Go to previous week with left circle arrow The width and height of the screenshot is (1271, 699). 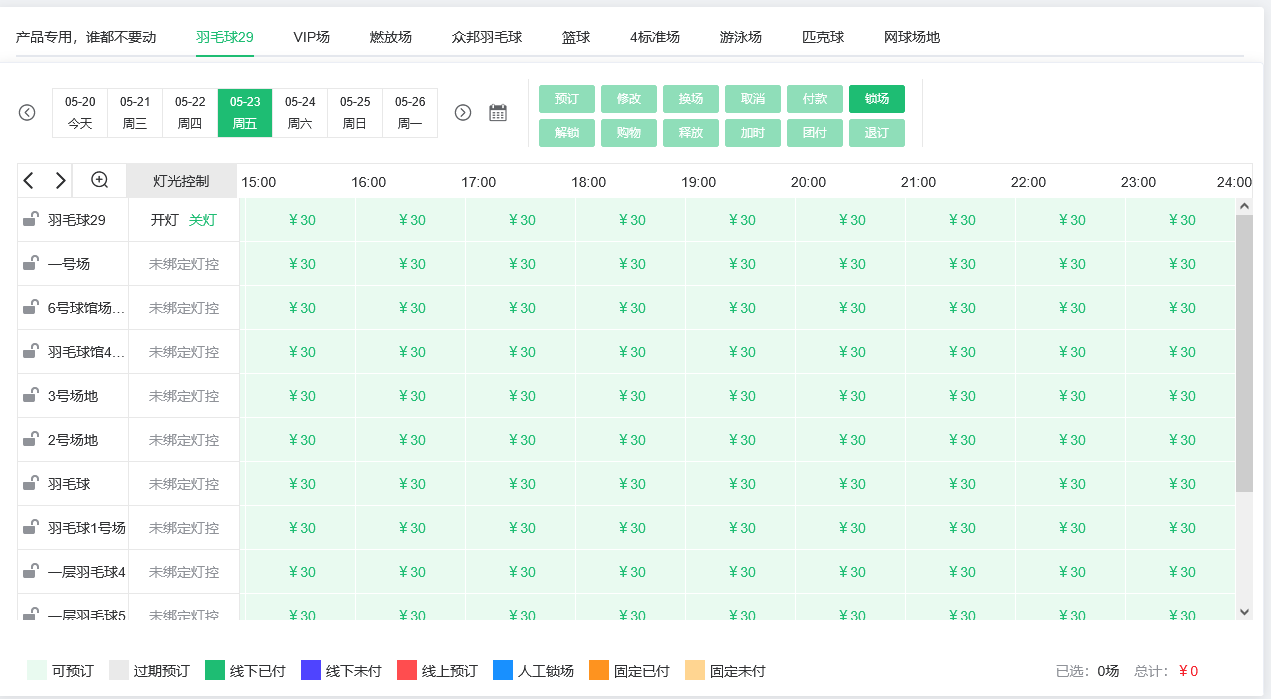(x=27, y=113)
